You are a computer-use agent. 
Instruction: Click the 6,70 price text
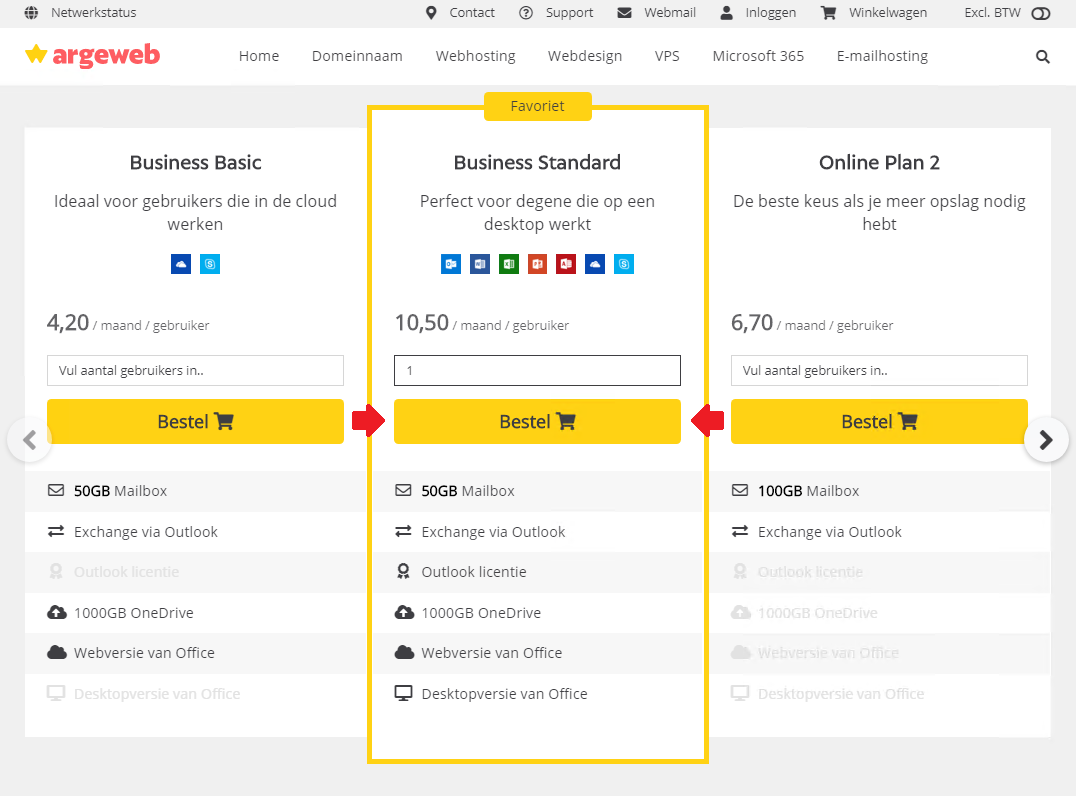tap(752, 323)
